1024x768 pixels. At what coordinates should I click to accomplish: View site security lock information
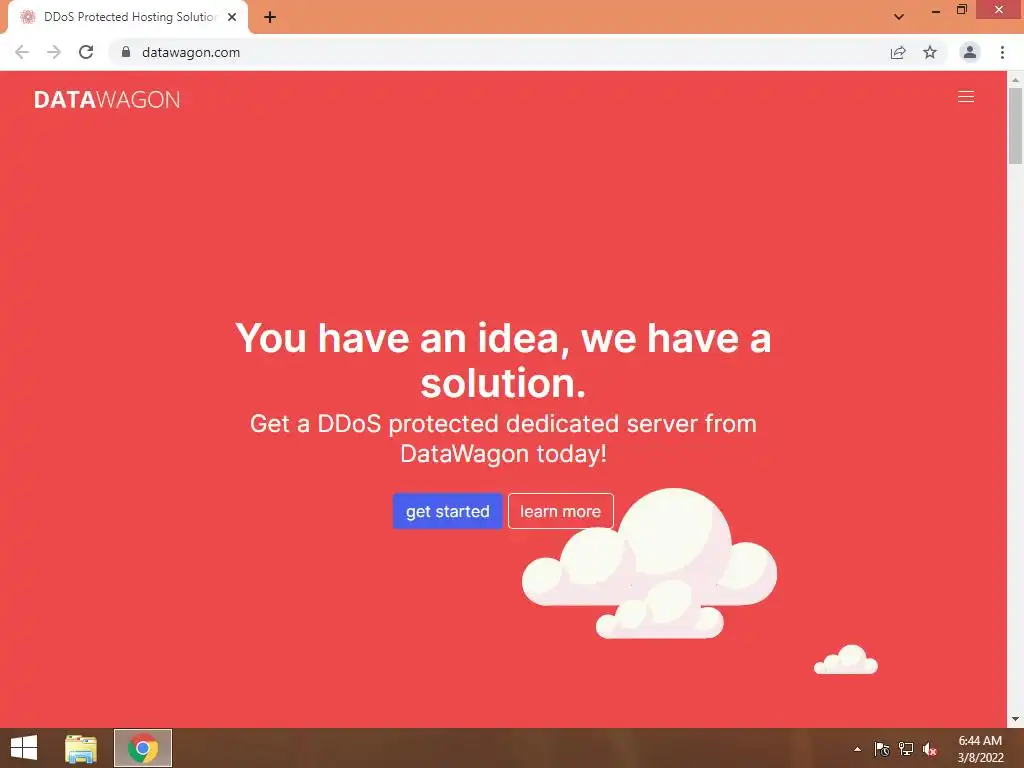pyautogui.click(x=126, y=52)
